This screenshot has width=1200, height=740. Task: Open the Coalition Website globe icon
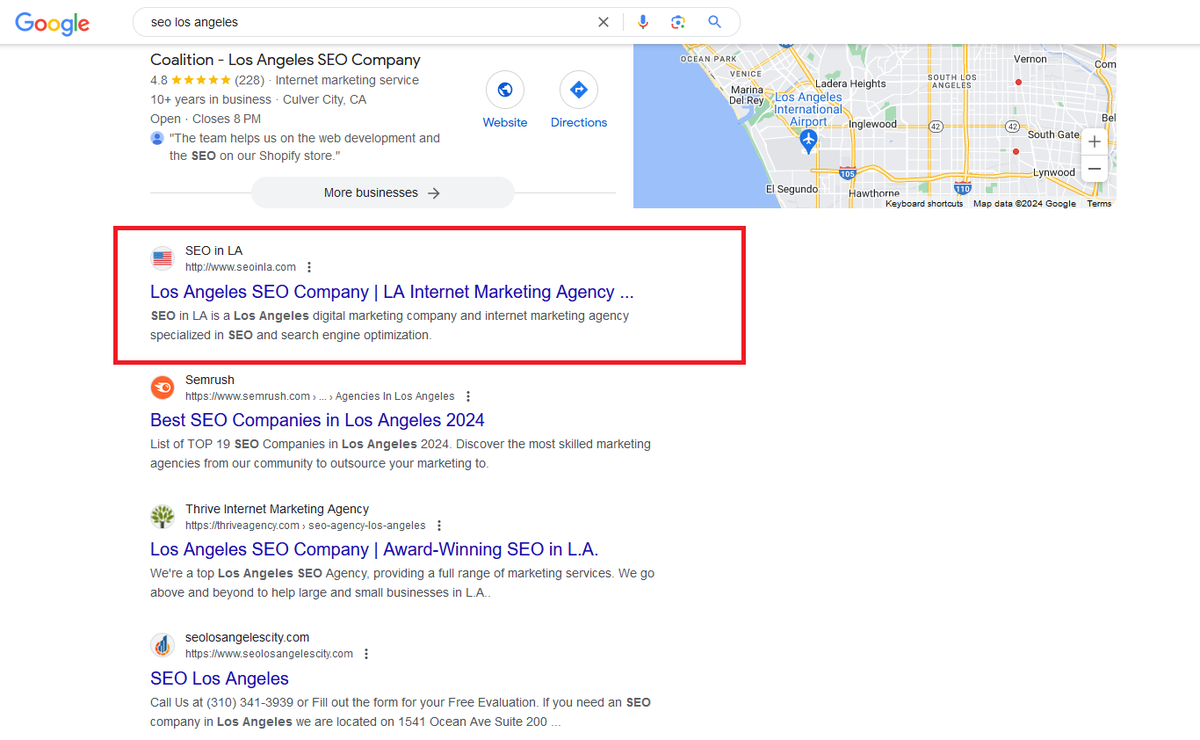coord(505,90)
